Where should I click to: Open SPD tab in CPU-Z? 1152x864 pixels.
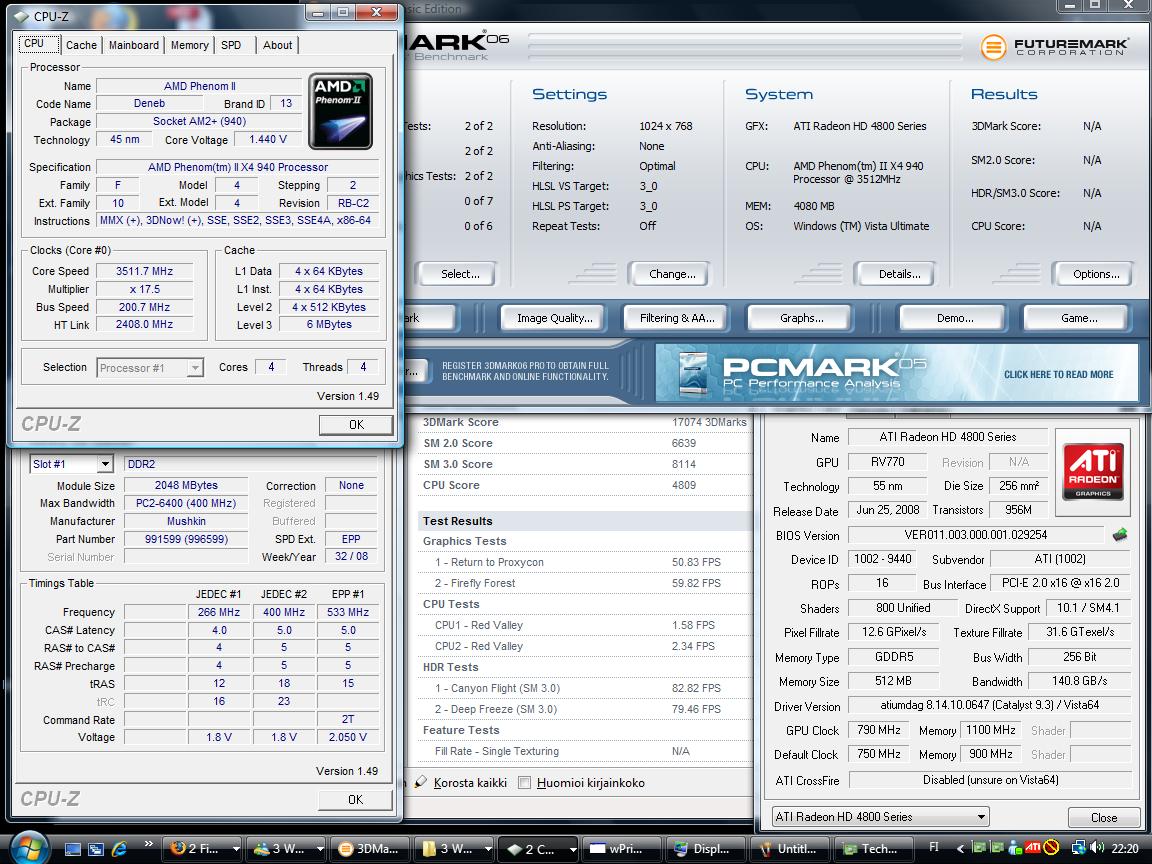[231, 45]
